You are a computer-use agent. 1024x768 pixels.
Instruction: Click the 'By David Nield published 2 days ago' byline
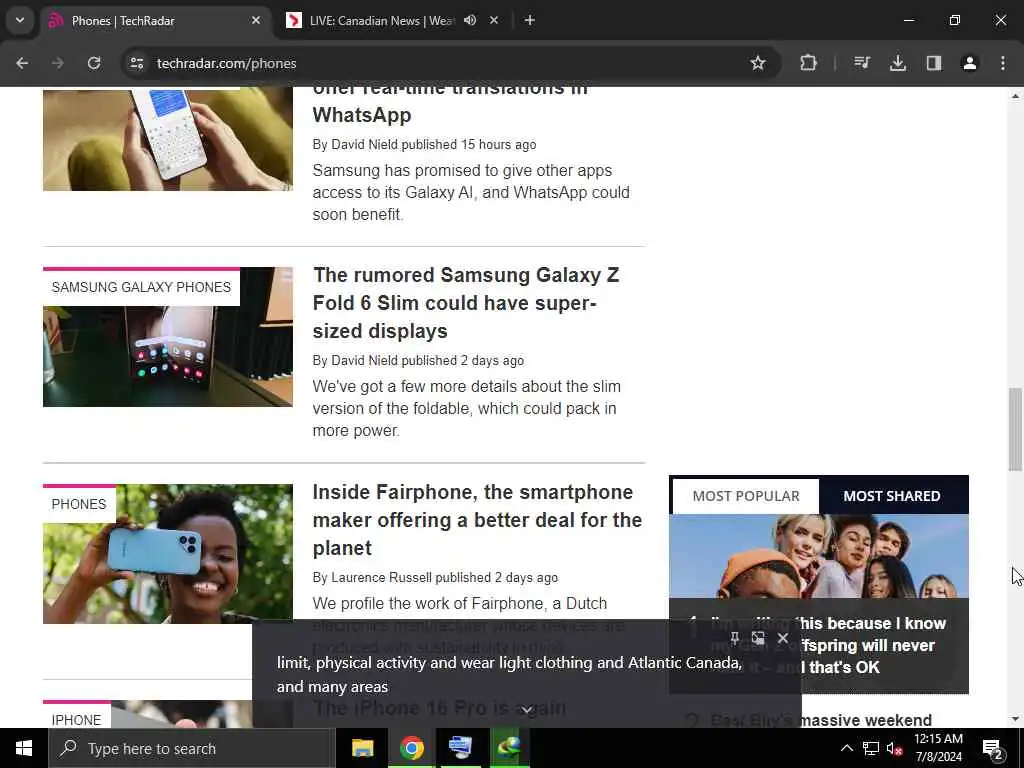click(418, 360)
